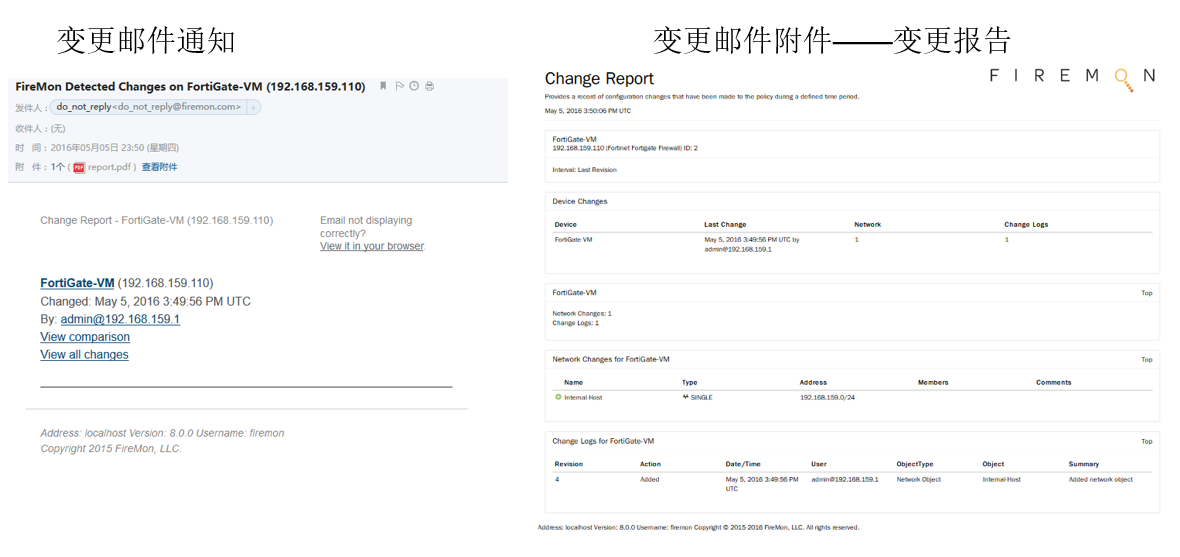Click the FireMon logo in report

click(x=1071, y=78)
